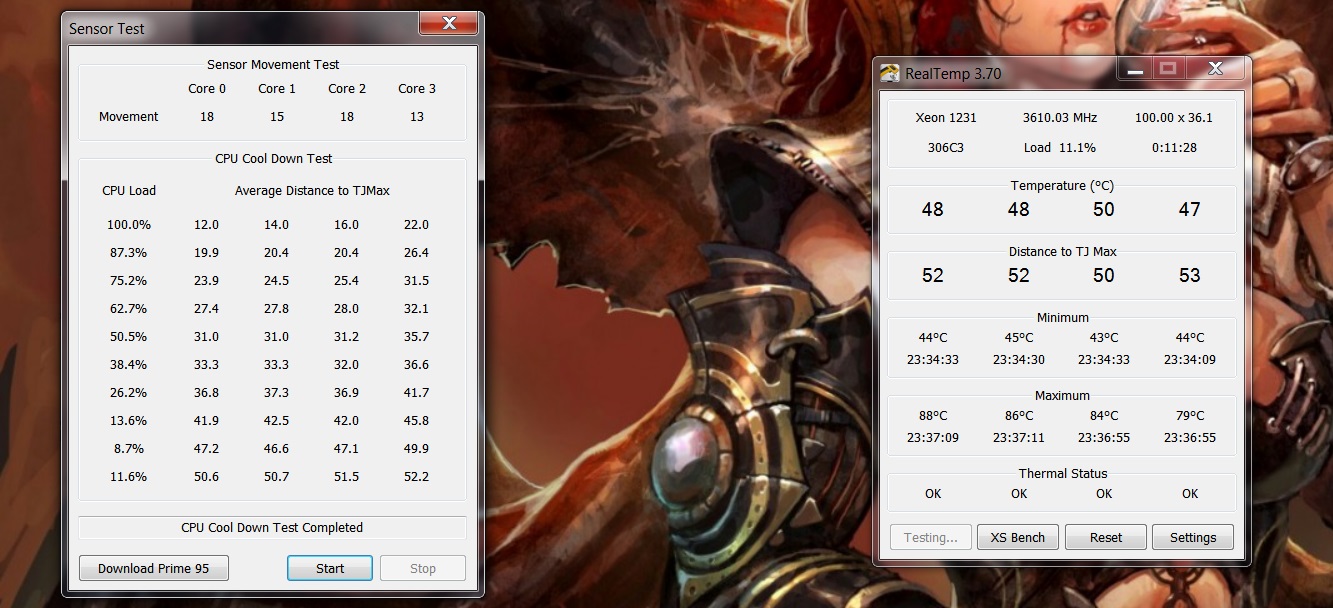
Task: Click the Sensor Movement Test heading
Action: (x=273, y=64)
